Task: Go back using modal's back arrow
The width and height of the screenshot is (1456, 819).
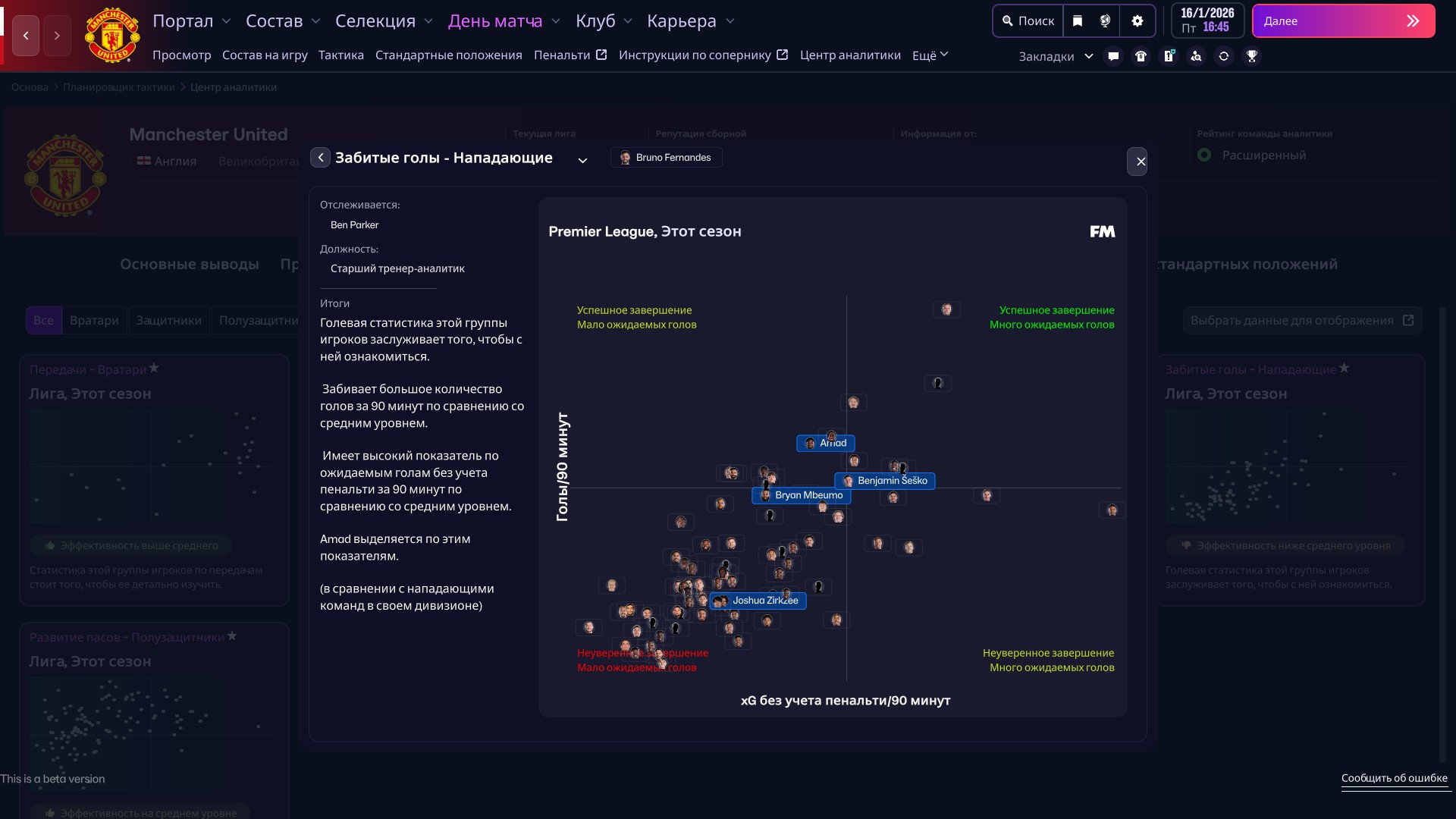Action: click(x=320, y=158)
